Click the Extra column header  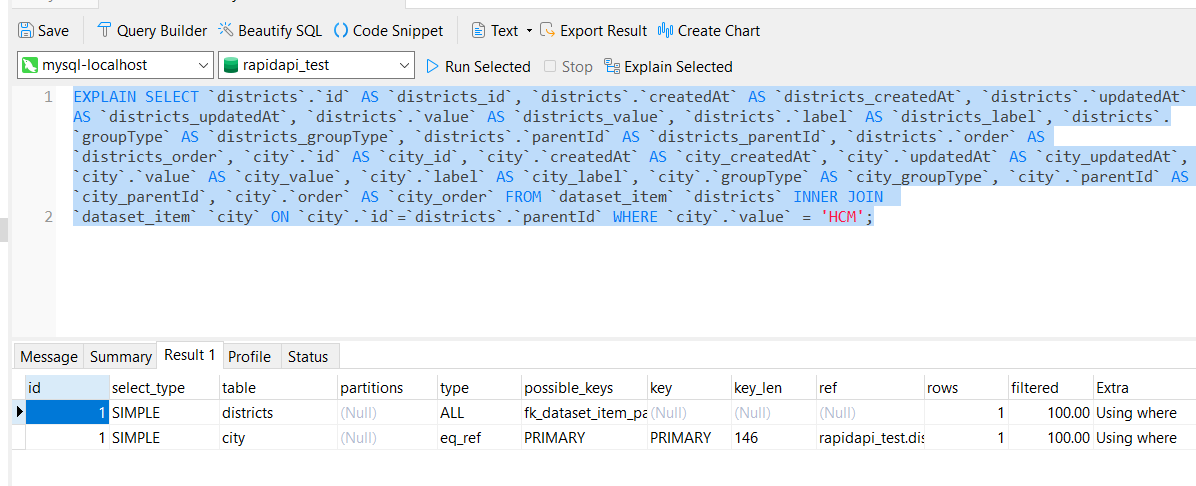(x=1144, y=388)
